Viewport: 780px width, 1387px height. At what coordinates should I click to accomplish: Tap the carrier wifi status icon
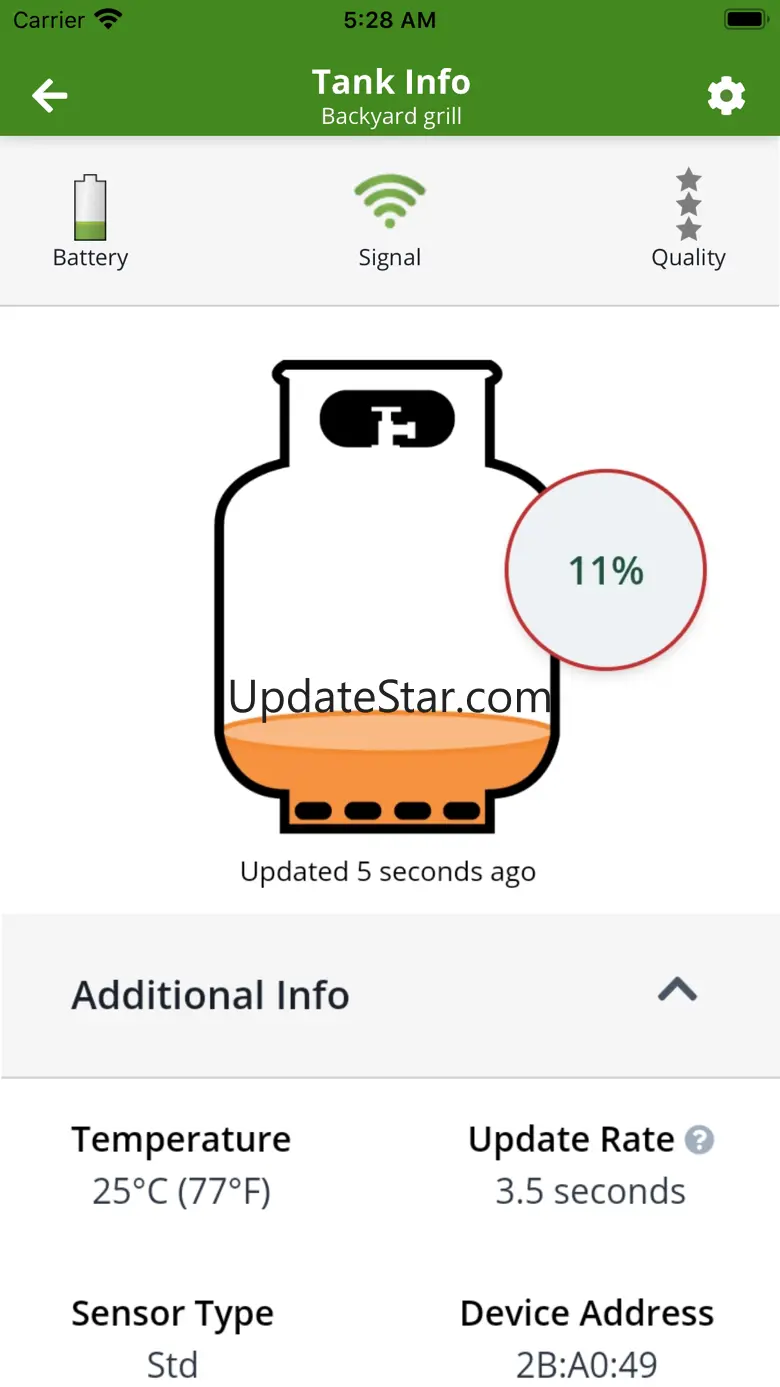(x=107, y=19)
